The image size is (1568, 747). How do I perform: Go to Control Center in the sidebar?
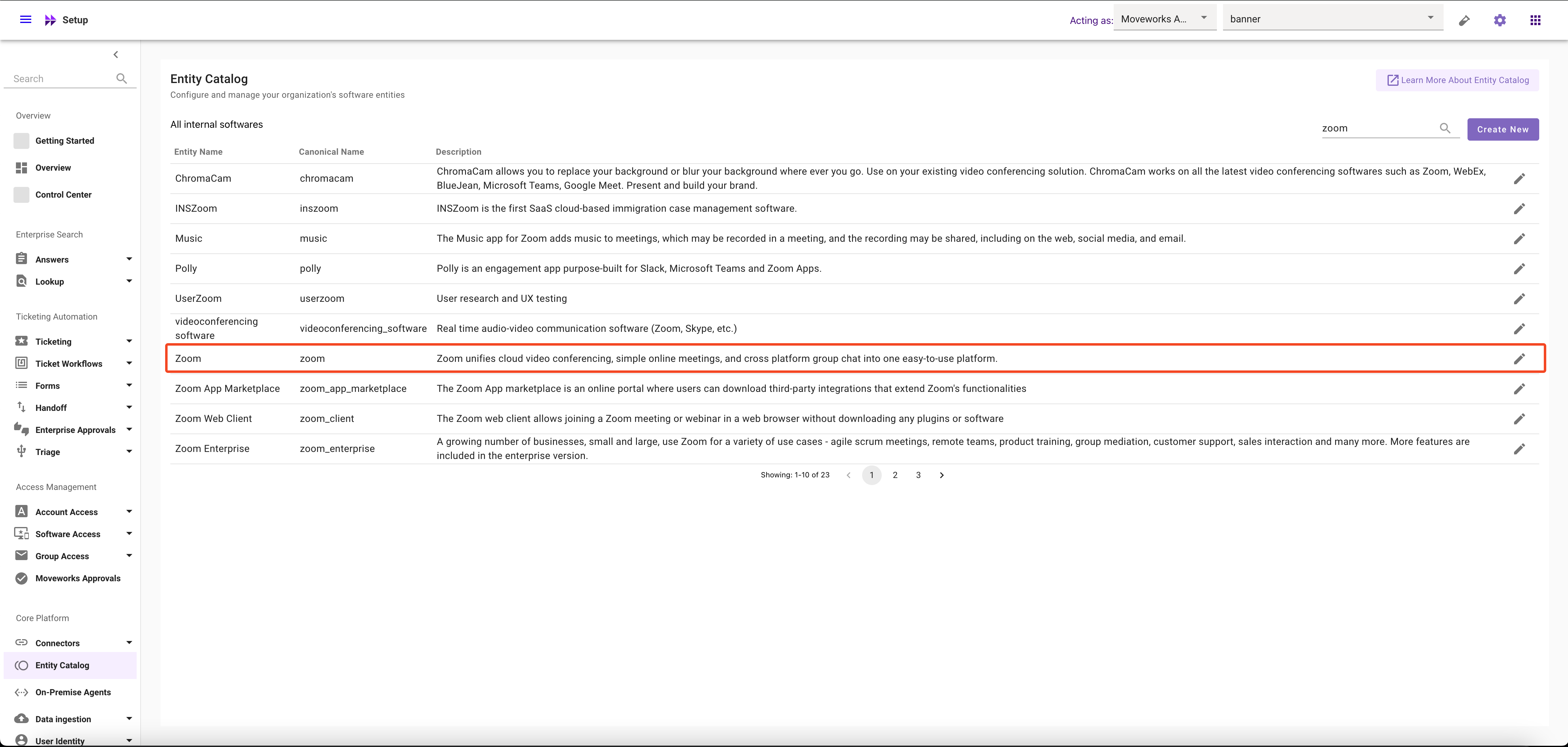click(63, 195)
